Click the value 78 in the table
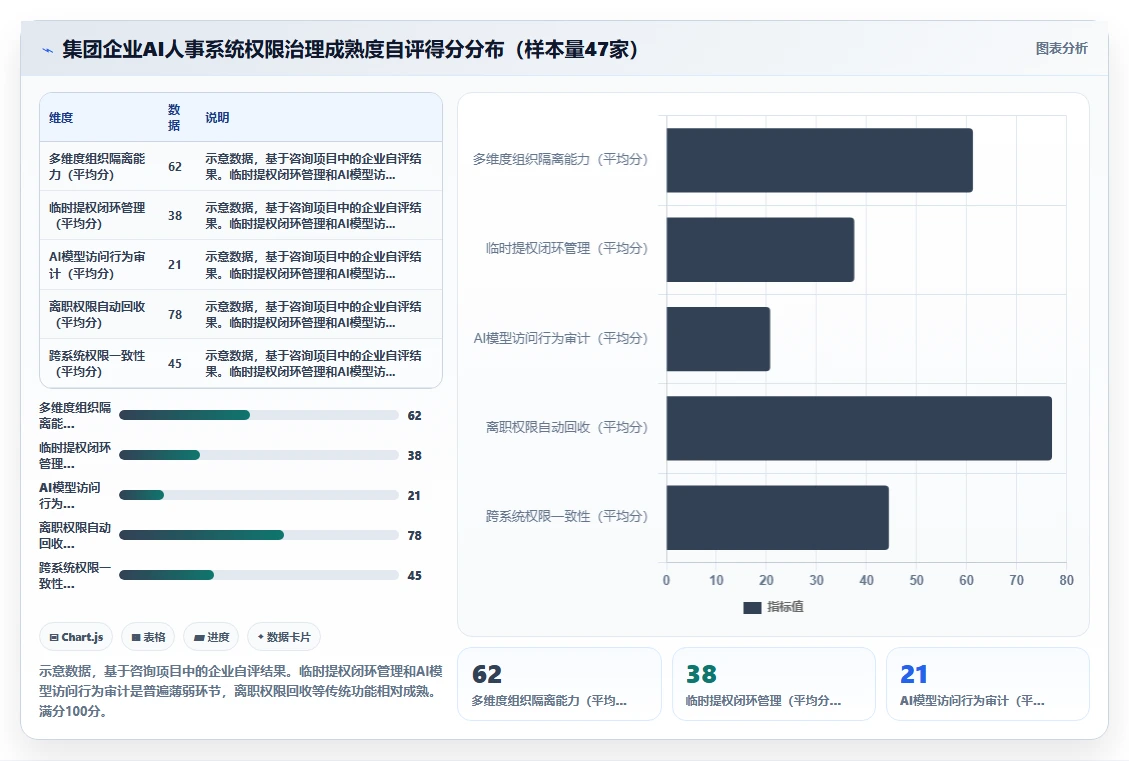 175,315
